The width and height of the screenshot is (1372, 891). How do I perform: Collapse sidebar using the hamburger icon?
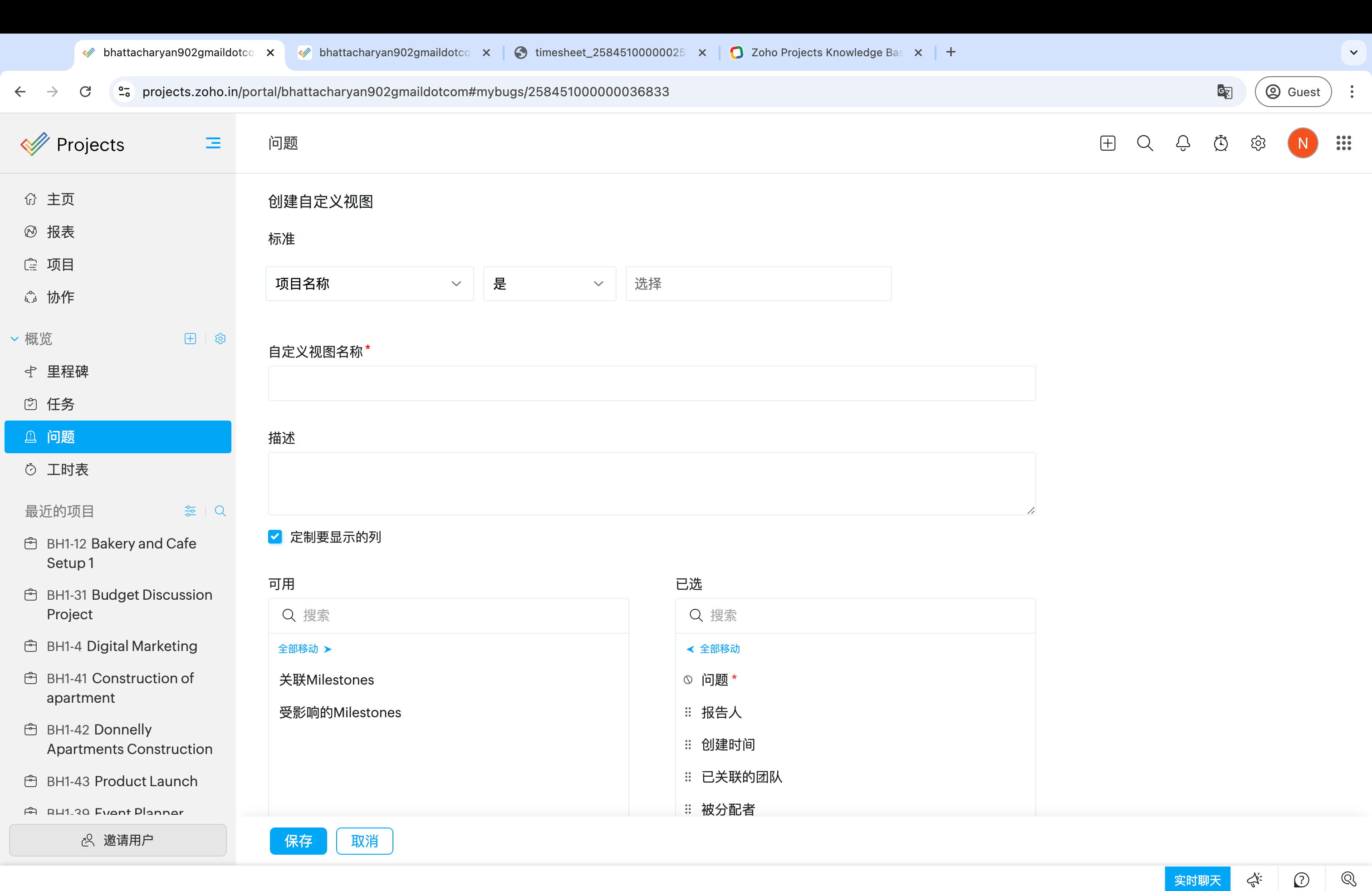click(x=213, y=143)
